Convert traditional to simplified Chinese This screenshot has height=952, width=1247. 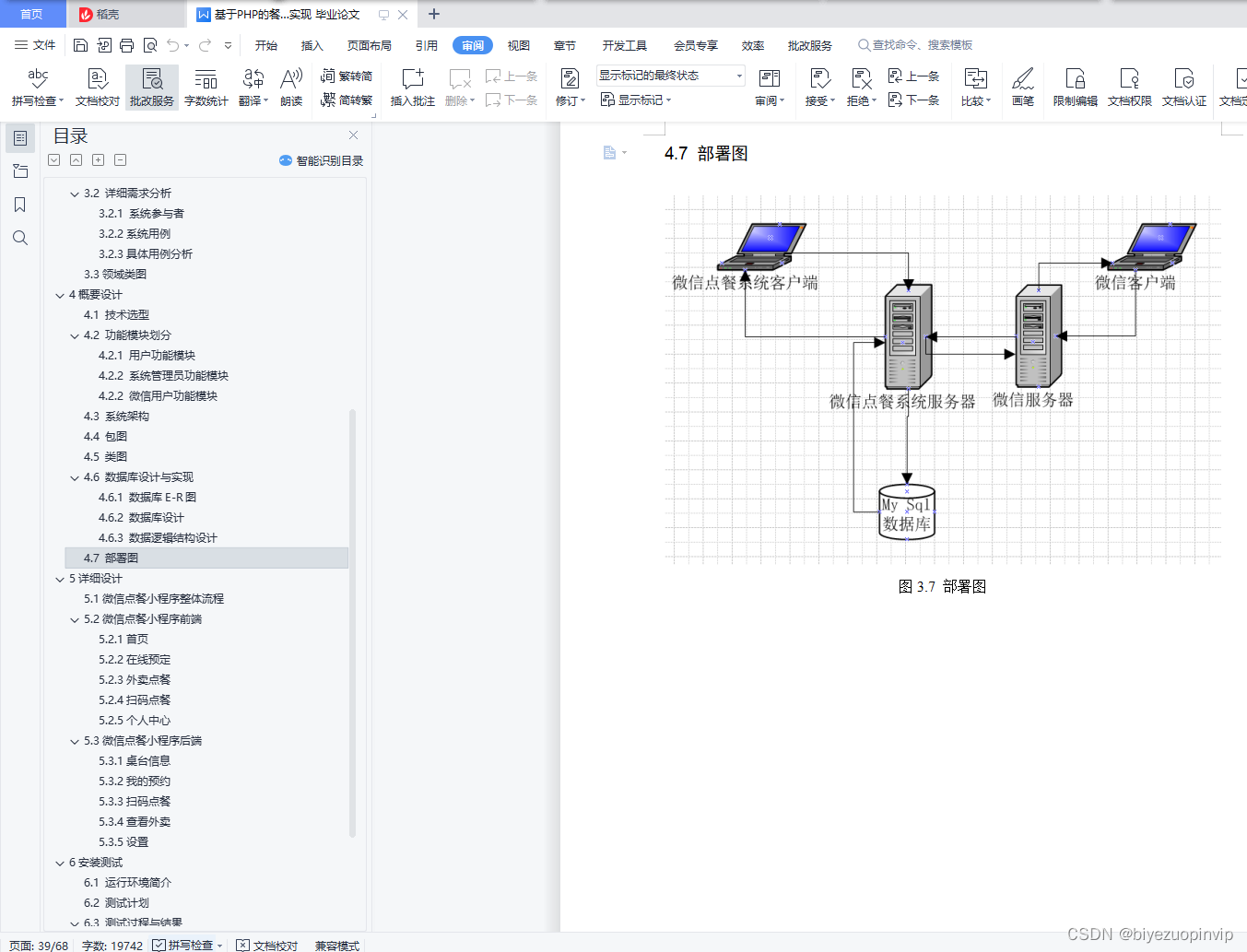pyautogui.click(x=347, y=76)
